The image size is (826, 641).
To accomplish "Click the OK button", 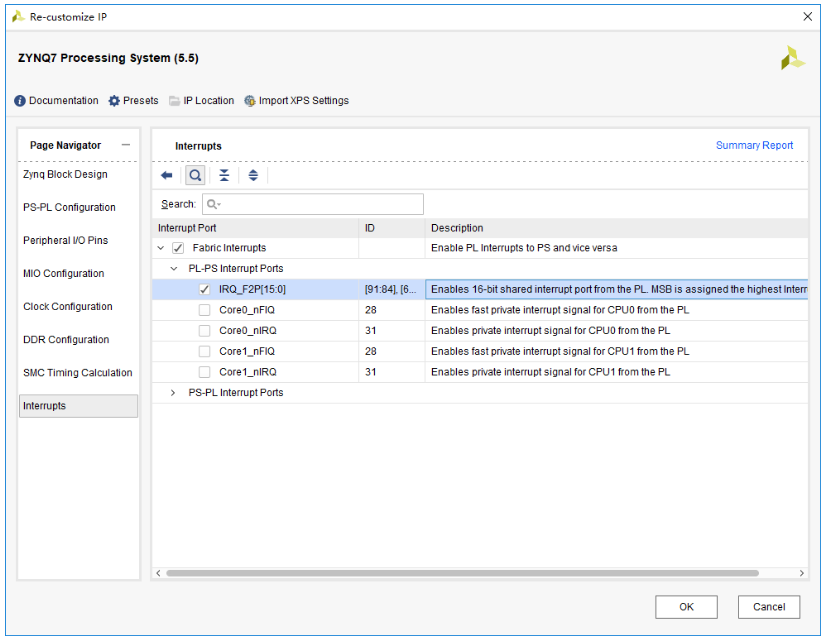I will pos(686,607).
